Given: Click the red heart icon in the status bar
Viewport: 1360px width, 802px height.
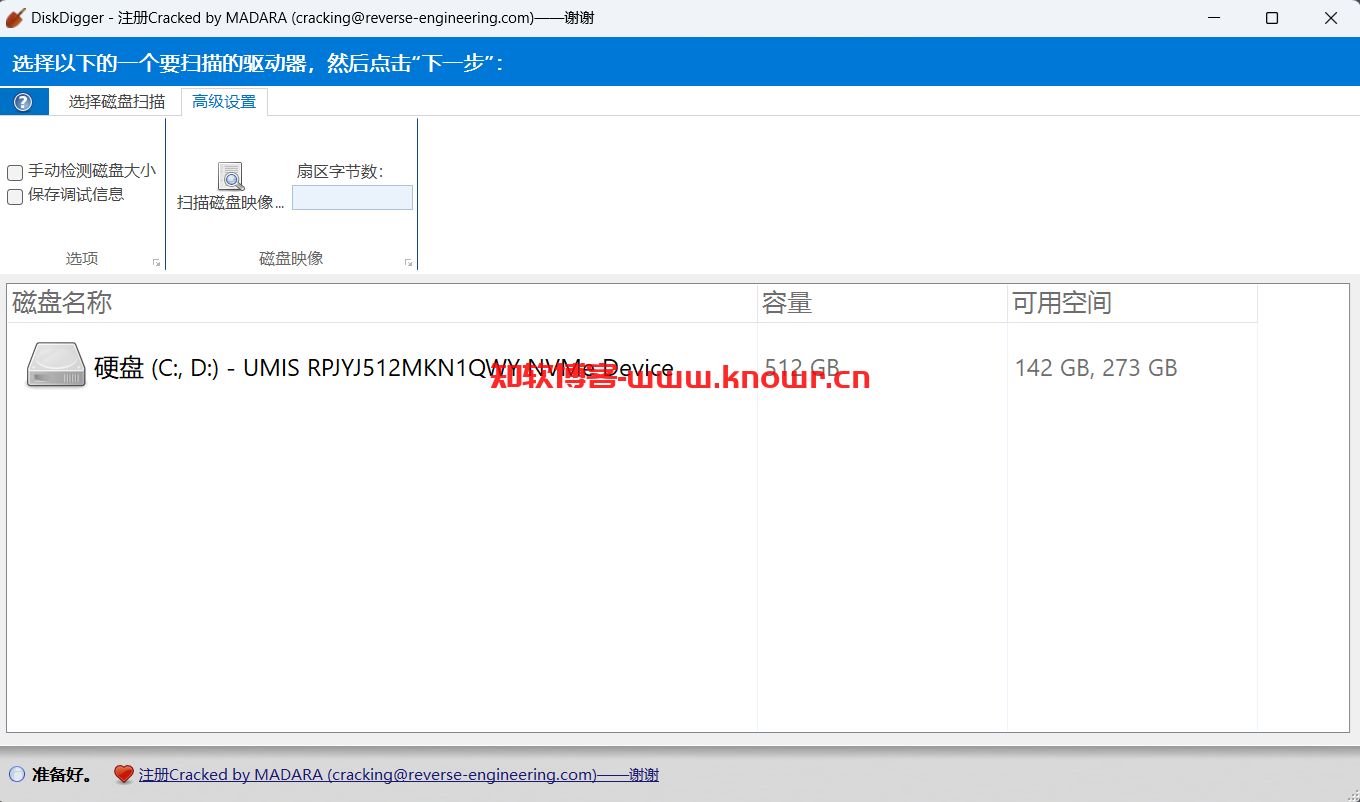Looking at the screenshot, I should [x=123, y=774].
